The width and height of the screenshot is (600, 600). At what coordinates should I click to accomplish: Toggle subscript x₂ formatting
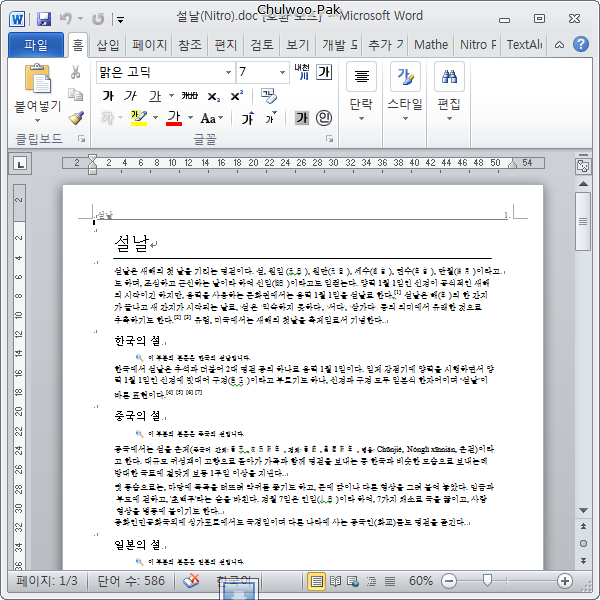[x=214, y=96]
